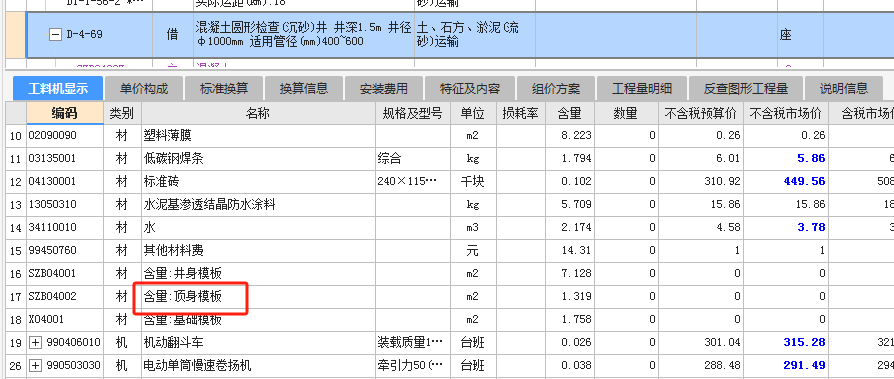Click the 不含税预算价 column header

pyautogui.click(x=701, y=113)
